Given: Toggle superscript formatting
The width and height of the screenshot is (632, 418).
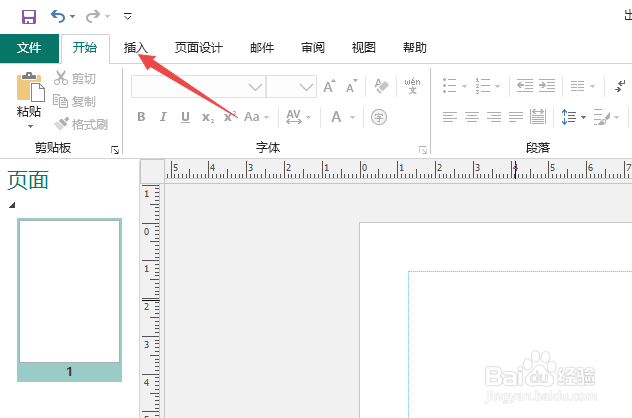Looking at the screenshot, I should pos(230,117).
